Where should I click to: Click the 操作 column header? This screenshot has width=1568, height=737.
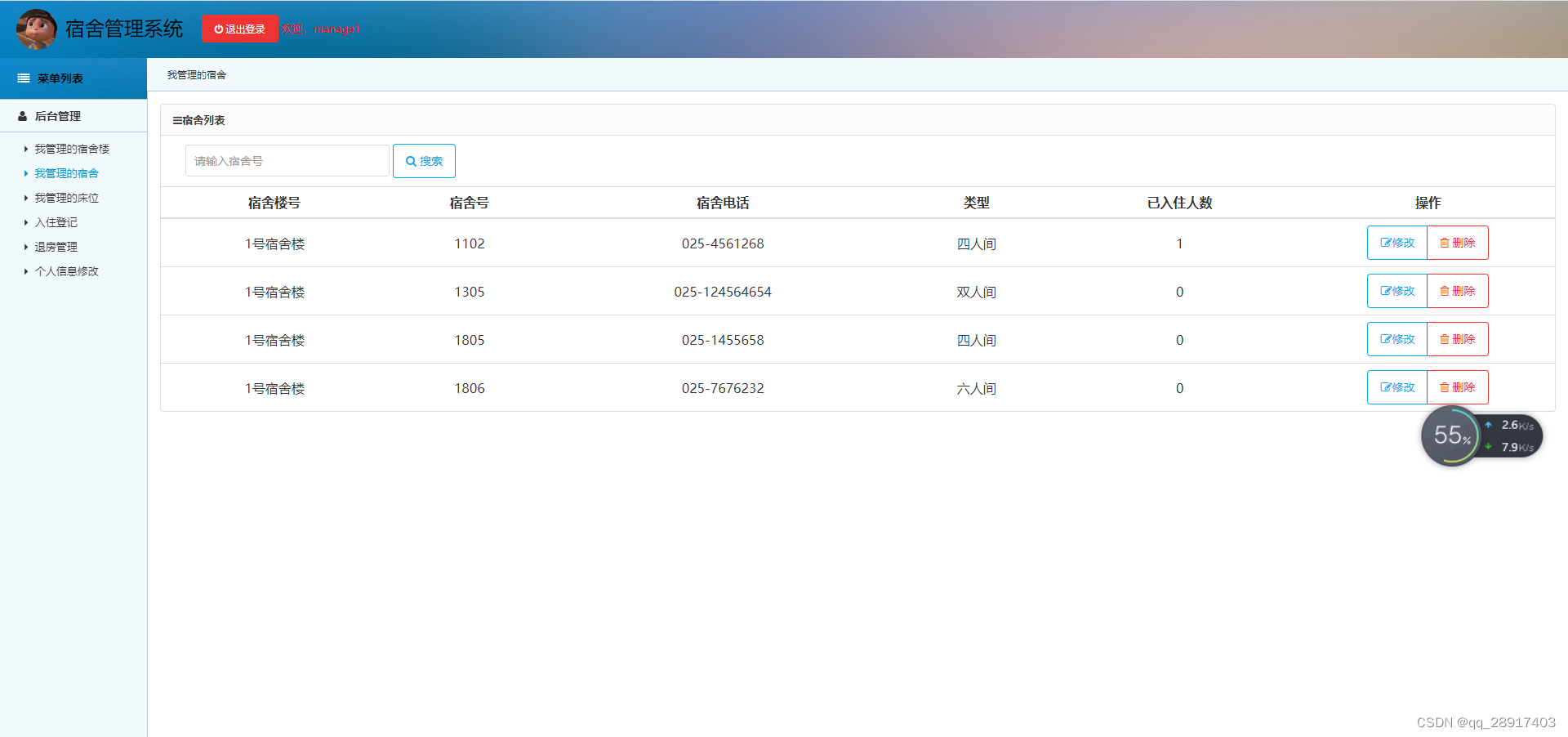1428,203
